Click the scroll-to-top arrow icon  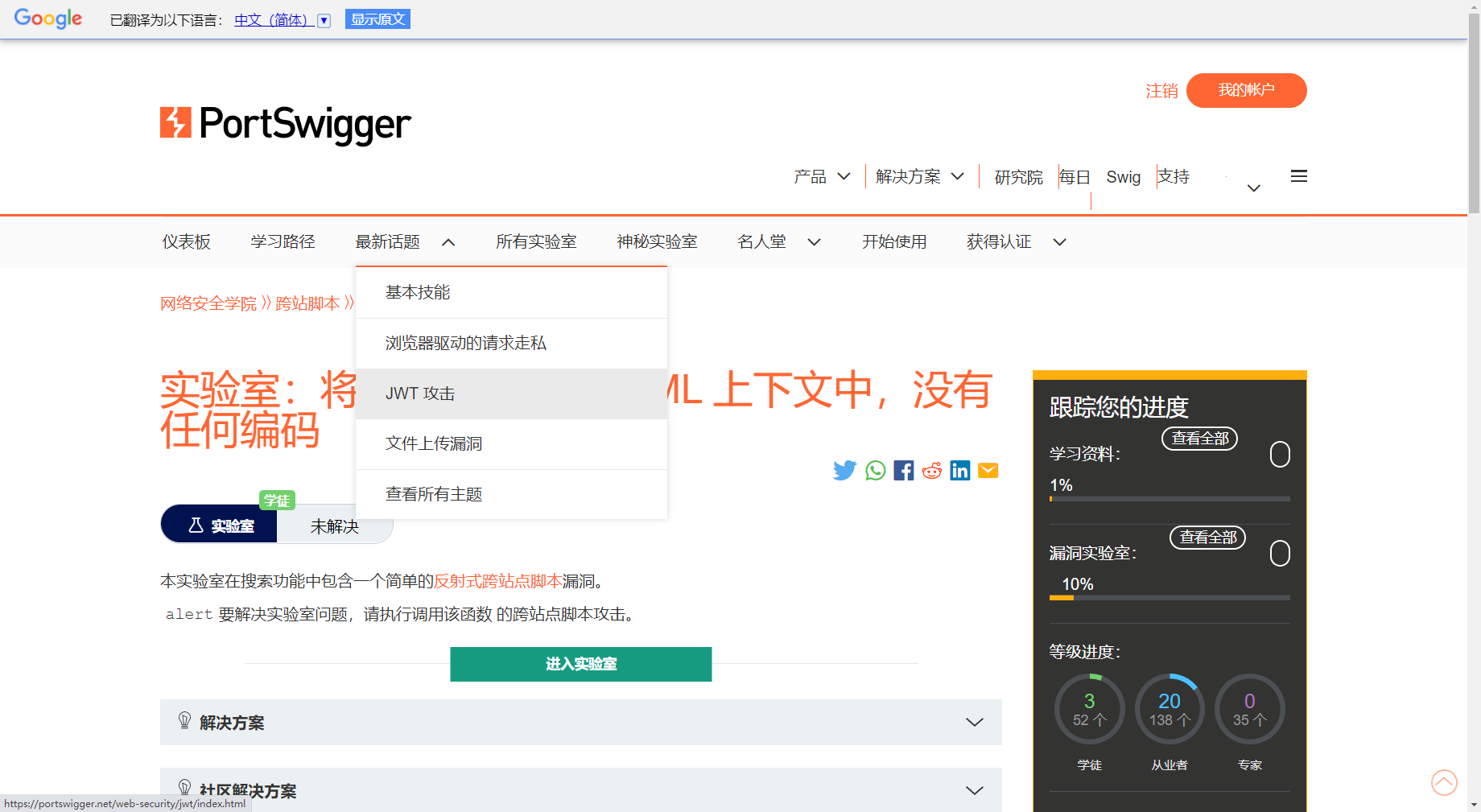[1444, 782]
